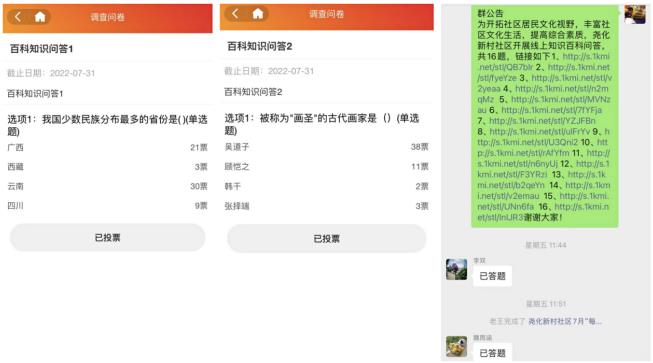The height and width of the screenshot is (363, 653).
Task: Select the 广西 answer option
Action: [x=107, y=147]
